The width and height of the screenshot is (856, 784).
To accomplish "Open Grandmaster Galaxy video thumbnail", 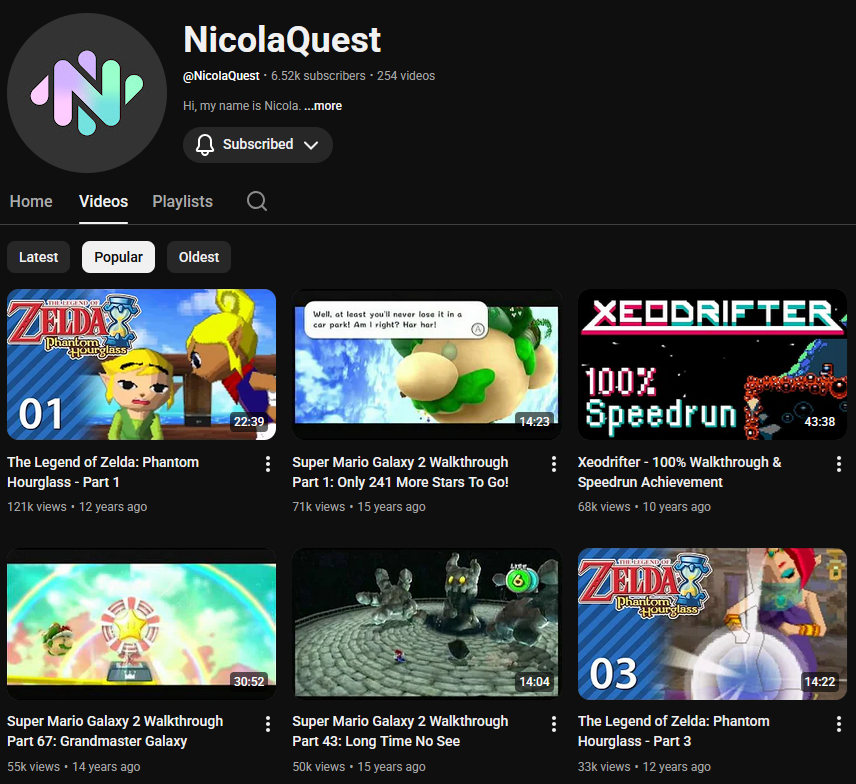I will 141,624.
